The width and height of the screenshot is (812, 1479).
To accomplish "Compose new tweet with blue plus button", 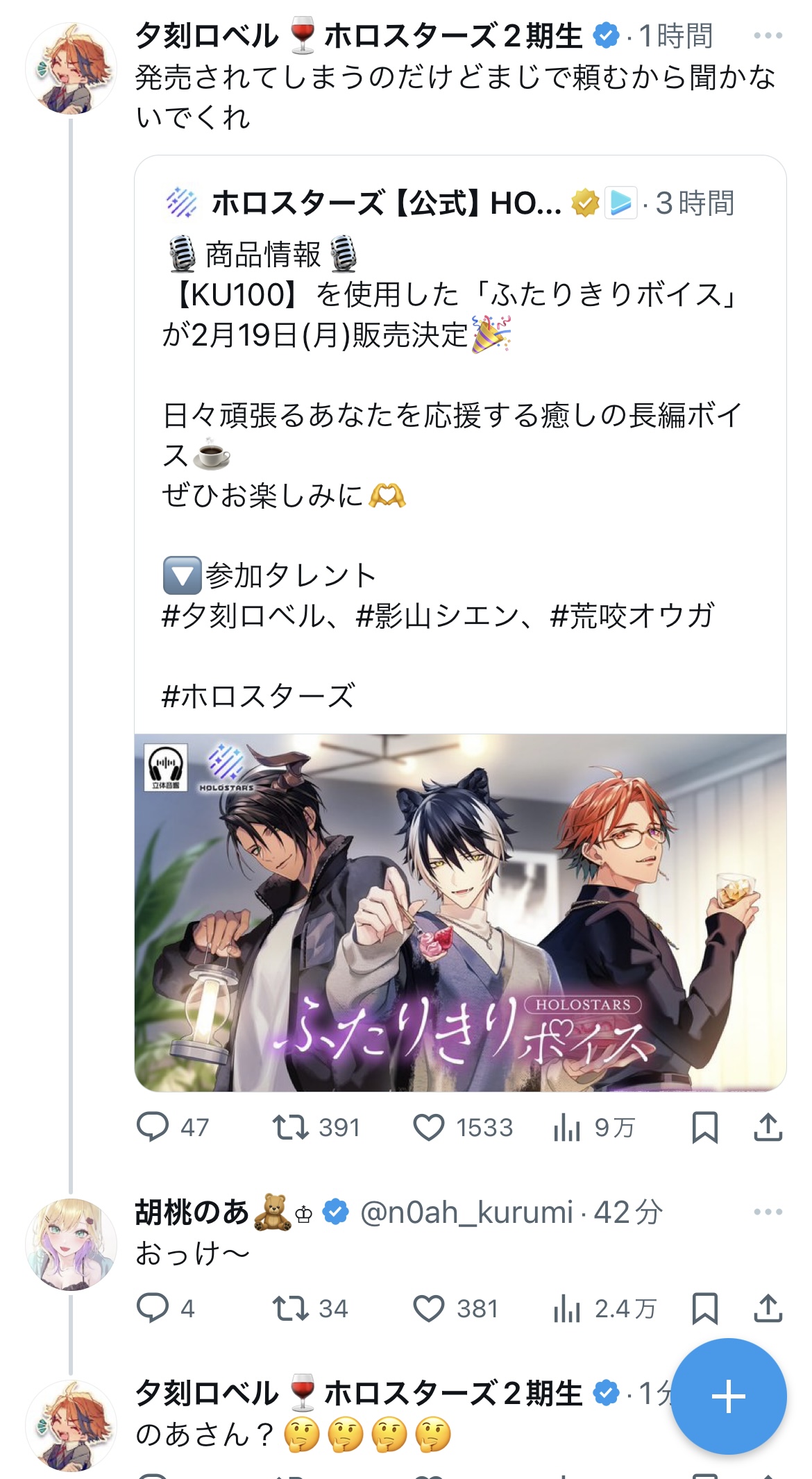I will tap(729, 1396).
